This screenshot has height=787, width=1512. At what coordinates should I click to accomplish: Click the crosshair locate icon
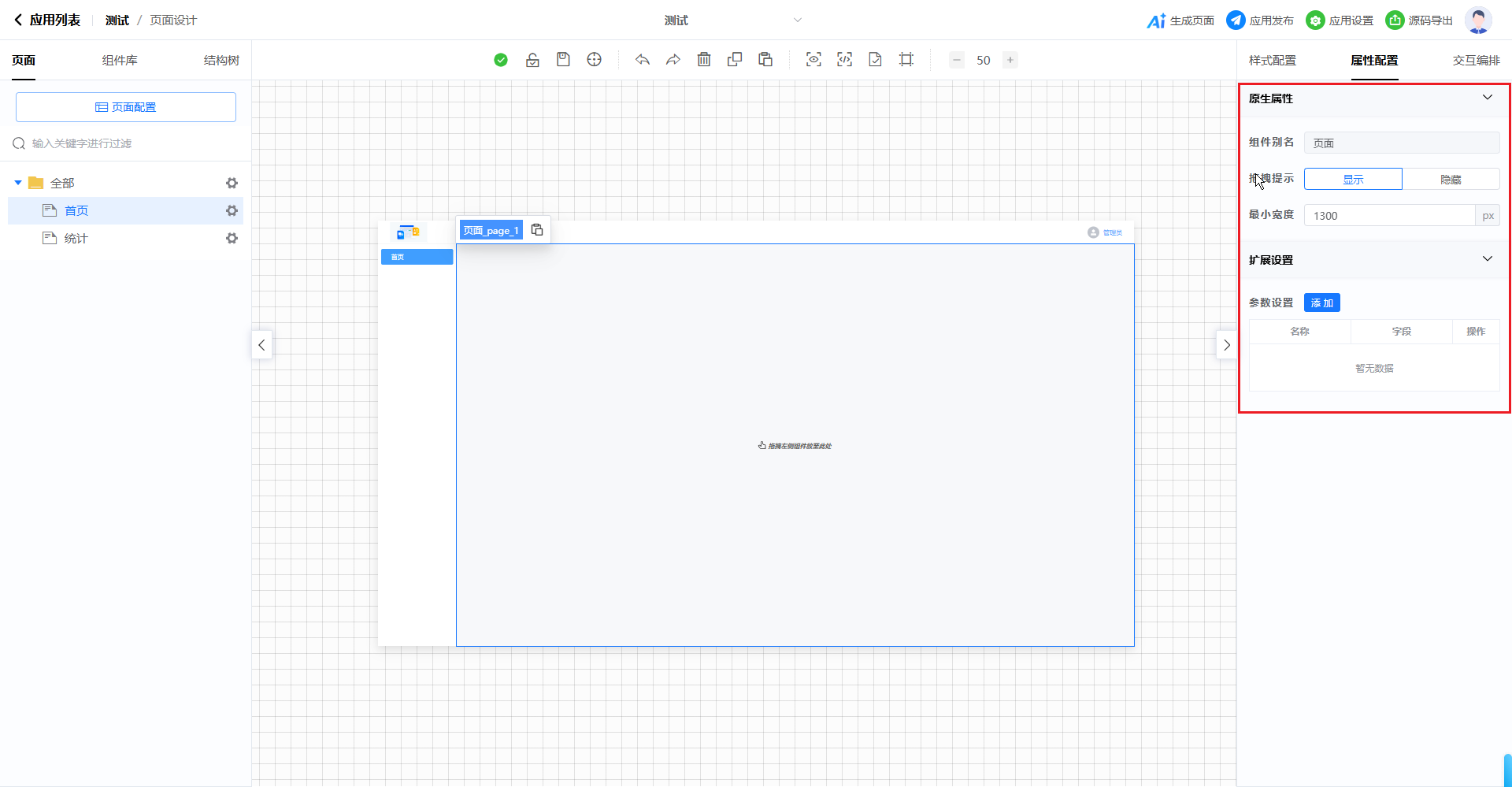tap(595, 60)
